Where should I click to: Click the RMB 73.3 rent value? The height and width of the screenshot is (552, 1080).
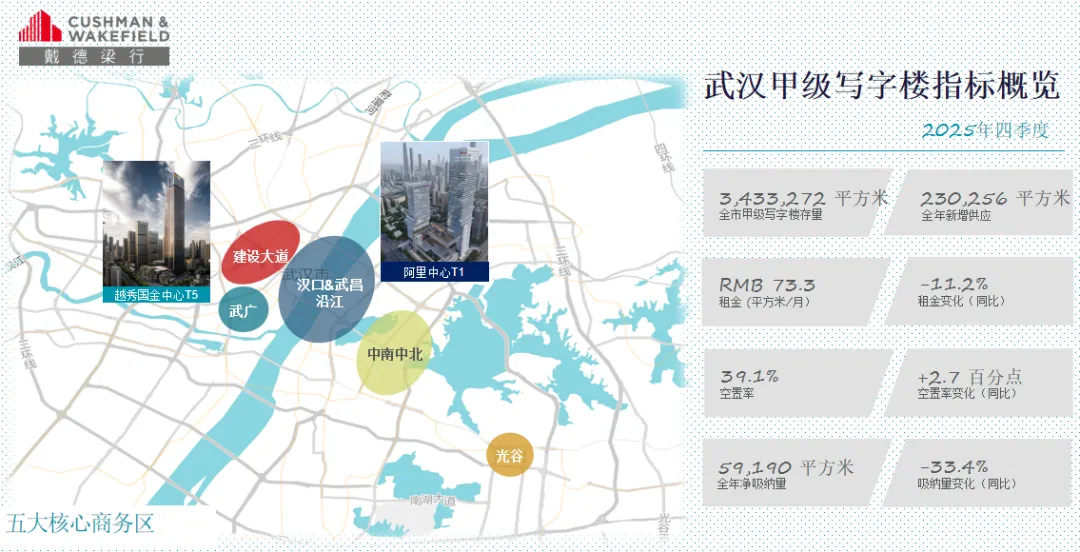pos(768,285)
